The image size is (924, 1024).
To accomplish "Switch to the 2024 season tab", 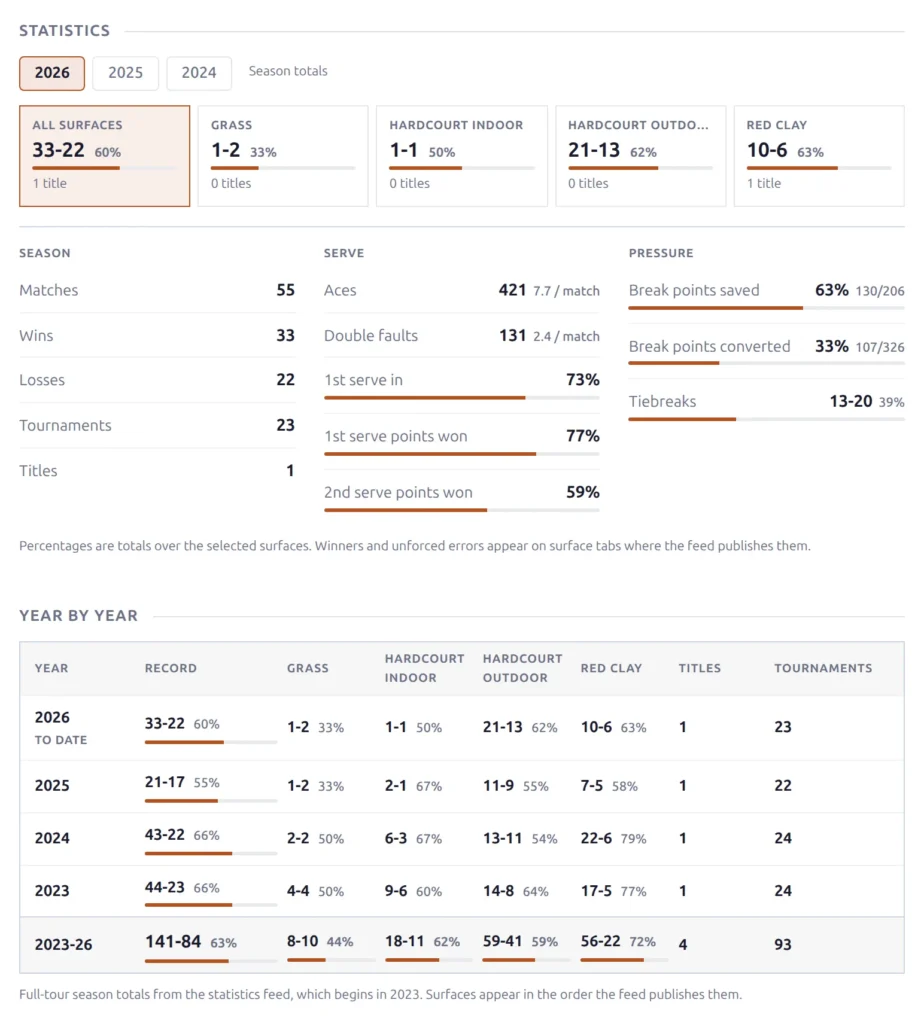I will pyautogui.click(x=199, y=73).
